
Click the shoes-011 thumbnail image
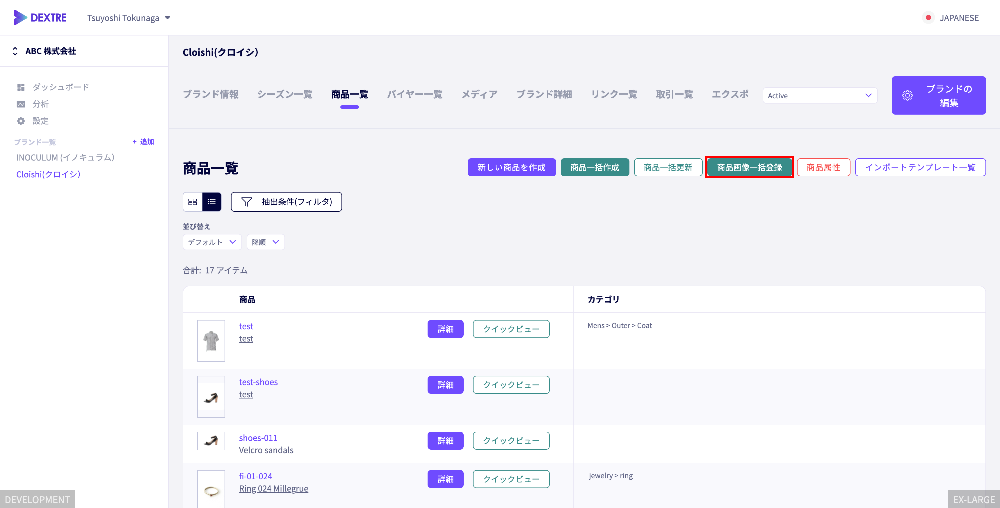[211, 440]
